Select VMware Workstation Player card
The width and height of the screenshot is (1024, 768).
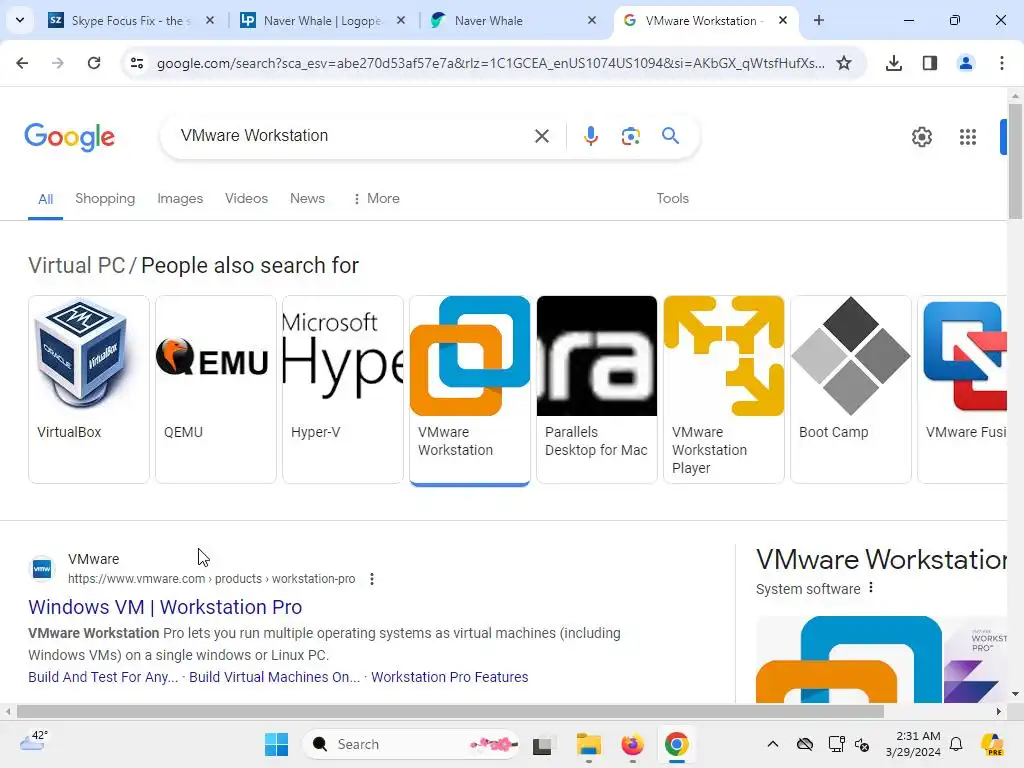724,389
